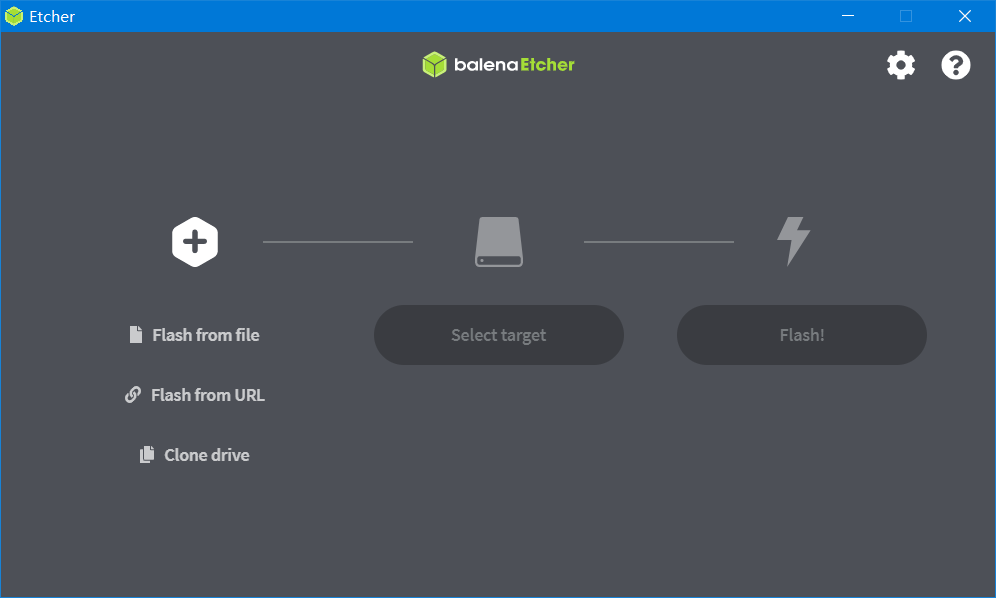This screenshot has height=598, width=996.
Task: Click the hexagon plus source icon
Action: point(195,242)
